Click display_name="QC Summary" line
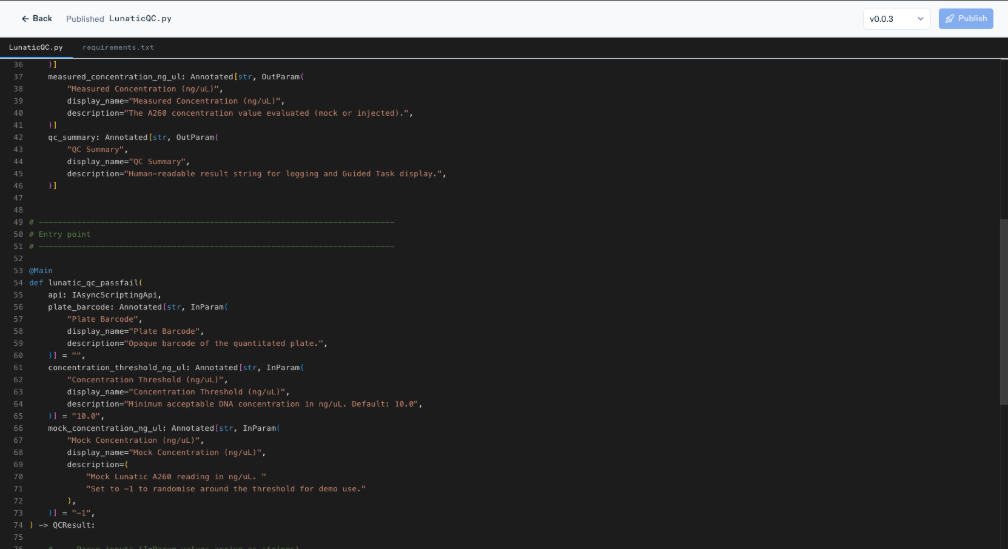The image size is (1008, 549). [129, 161]
